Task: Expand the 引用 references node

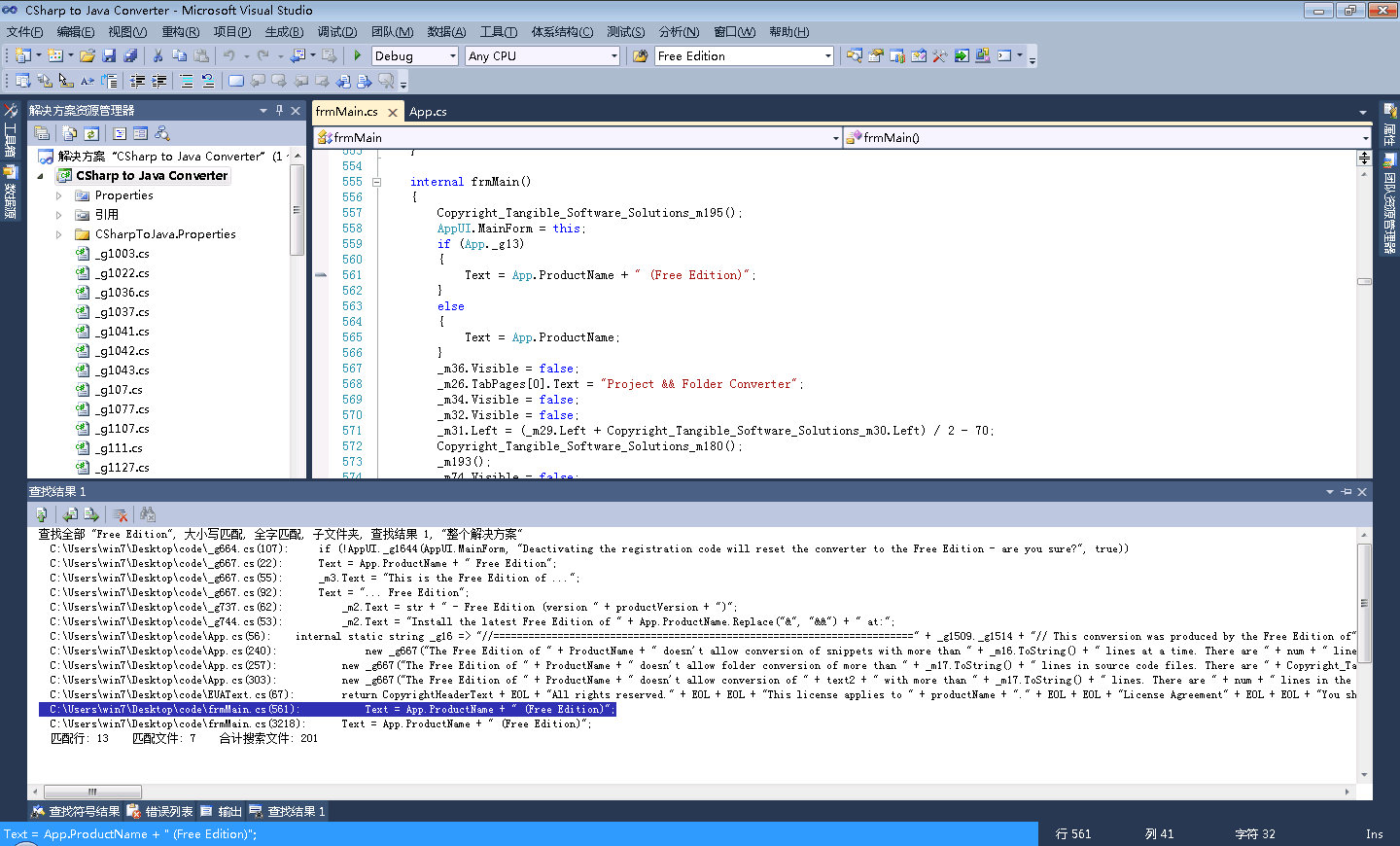Action: pos(59,215)
